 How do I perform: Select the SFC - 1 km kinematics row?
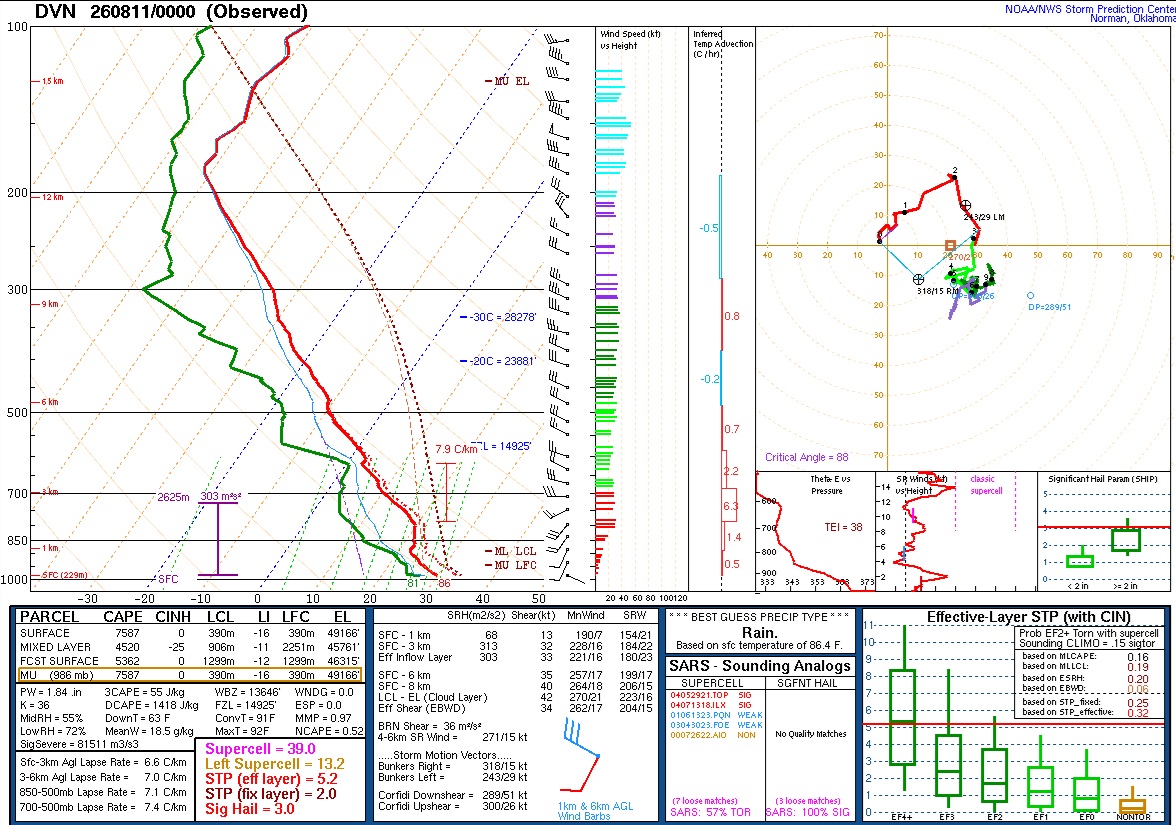point(514,635)
